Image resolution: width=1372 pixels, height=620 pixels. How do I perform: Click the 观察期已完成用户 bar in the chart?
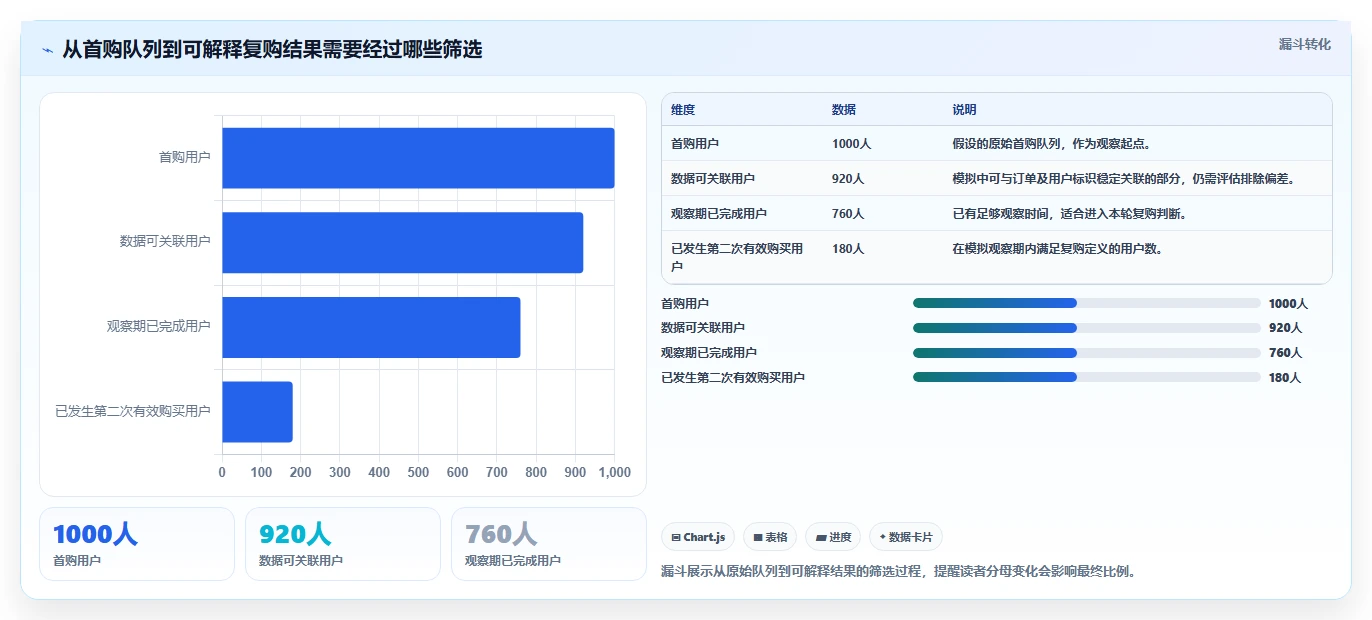pos(371,327)
